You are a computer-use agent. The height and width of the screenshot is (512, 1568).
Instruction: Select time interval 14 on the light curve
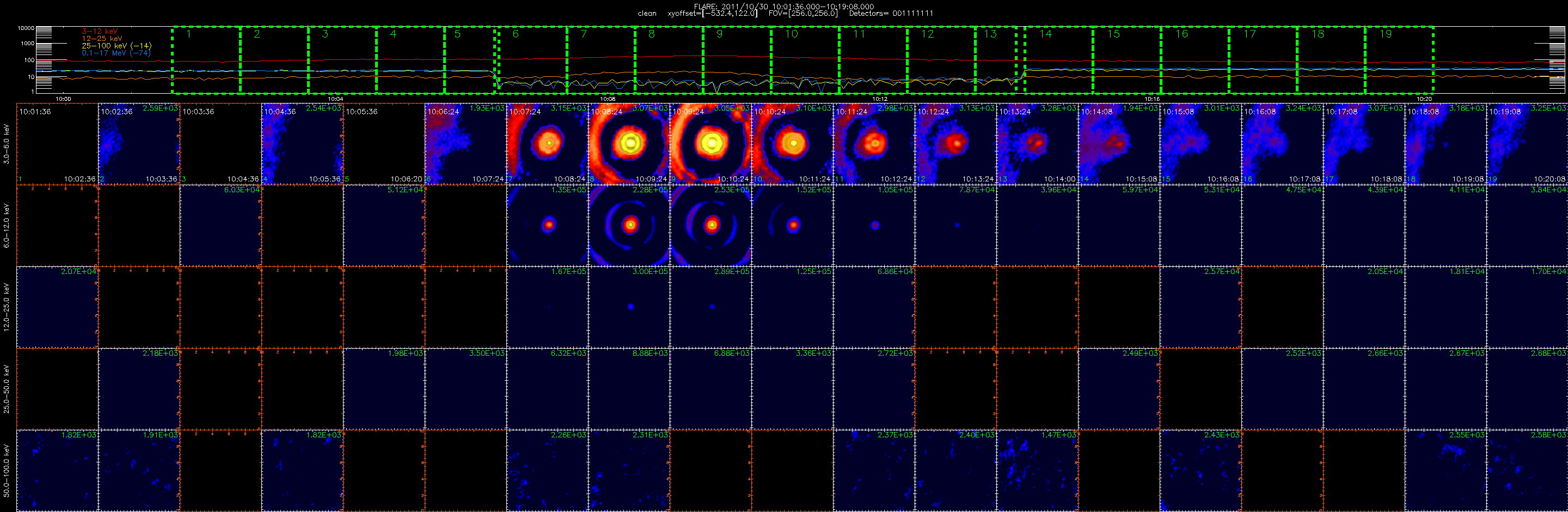pos(1059,60)
